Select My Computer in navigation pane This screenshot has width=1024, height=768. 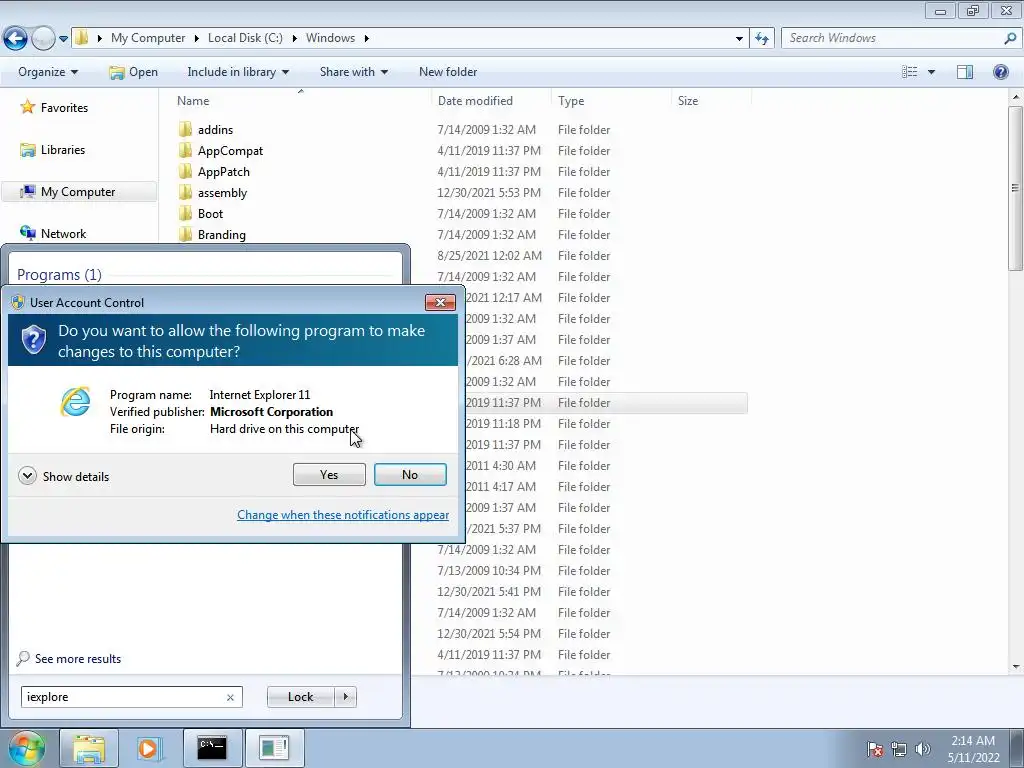[x=79, y=191]
